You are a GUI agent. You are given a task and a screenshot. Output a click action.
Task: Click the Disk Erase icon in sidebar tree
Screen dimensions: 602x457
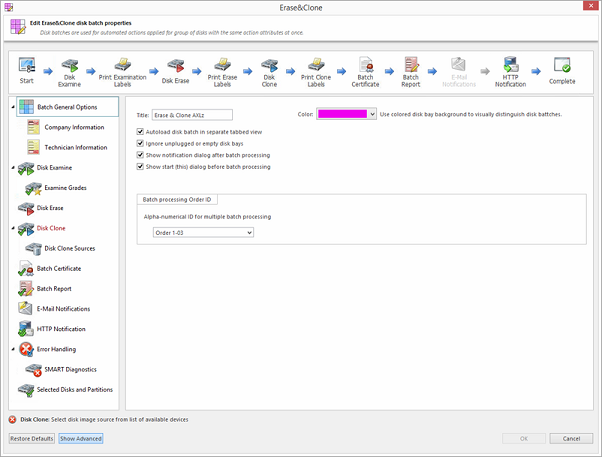(26, 208)
